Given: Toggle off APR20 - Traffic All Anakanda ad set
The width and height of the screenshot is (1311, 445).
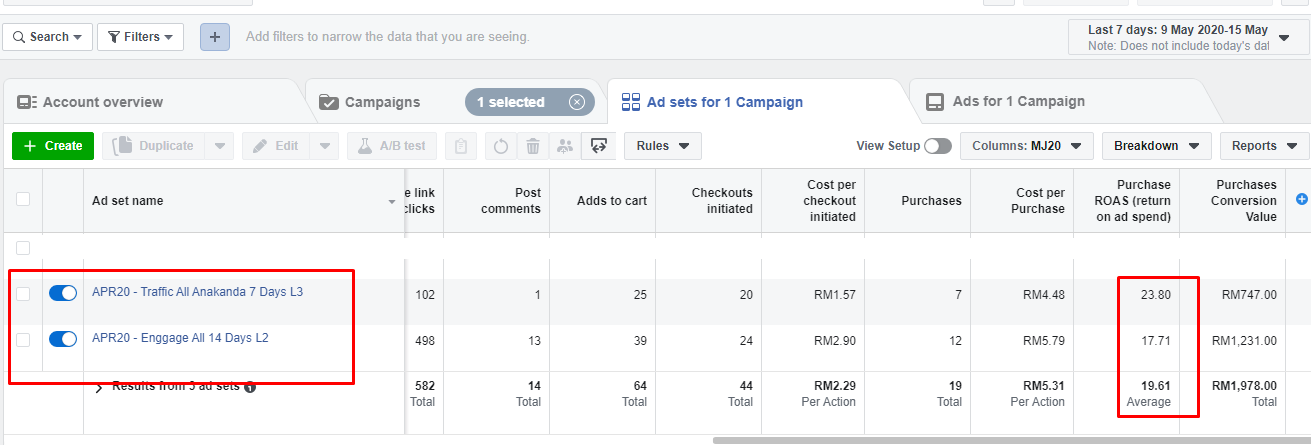Looking at the screenshot, I should pos(63,293).
